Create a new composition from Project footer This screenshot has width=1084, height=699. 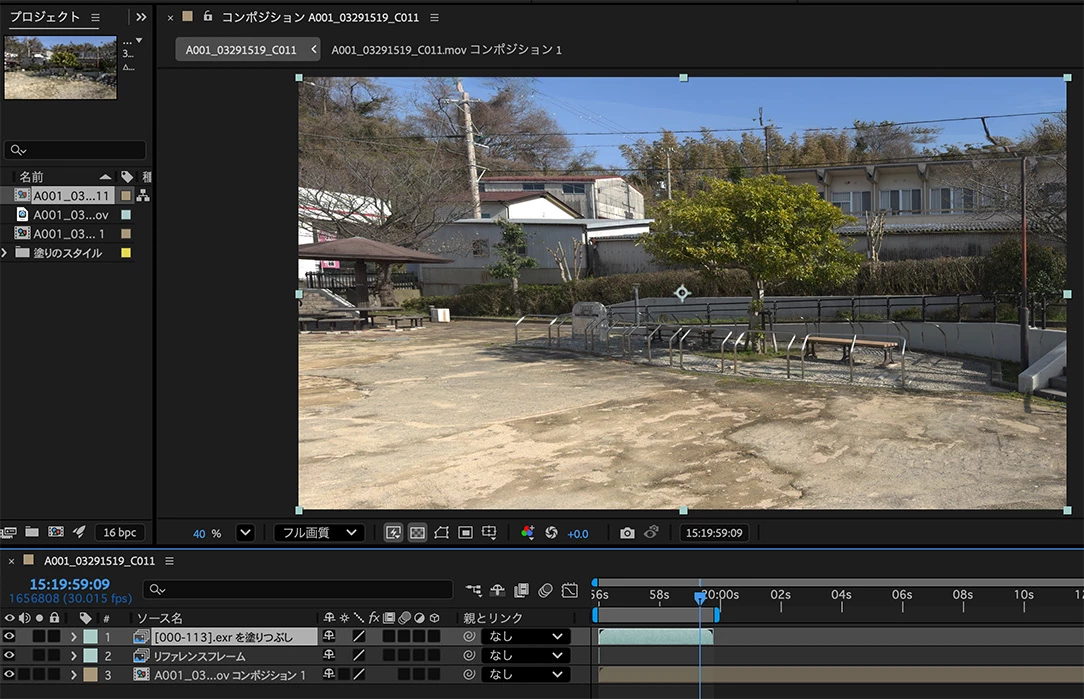tap(56, 532)
